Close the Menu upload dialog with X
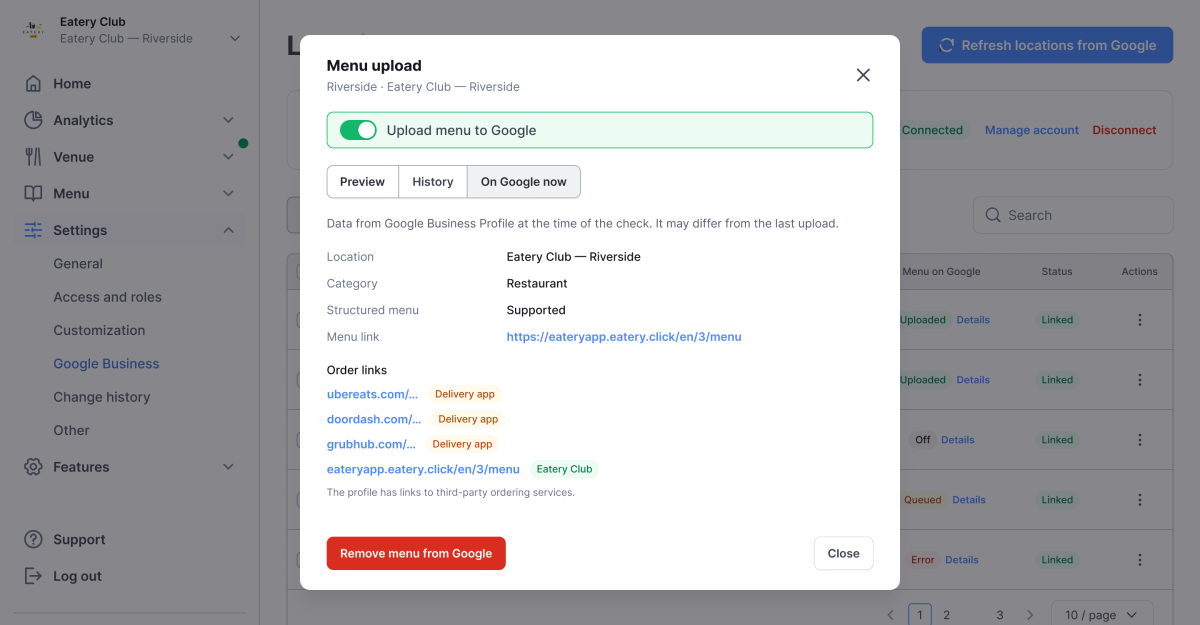Screen dimensions: 1200x625 click(863, 75)
